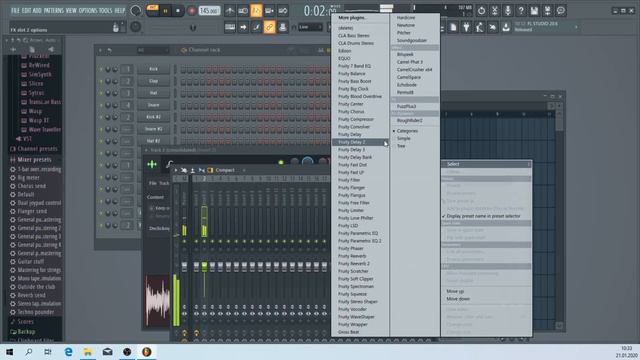Viewport: 640px width, 360px height.
Task: Click the step-edit arrow toolbar icon
Action: (243, 27)
